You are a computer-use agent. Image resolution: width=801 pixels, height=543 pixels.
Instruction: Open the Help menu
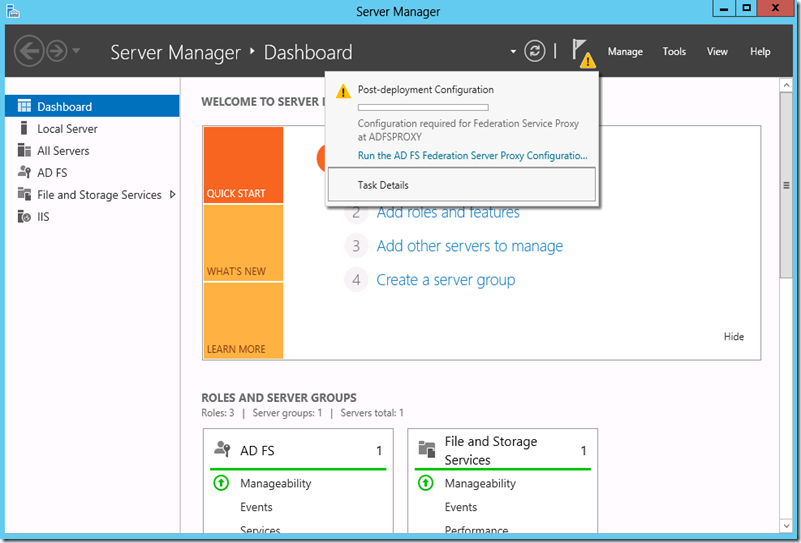760,52
